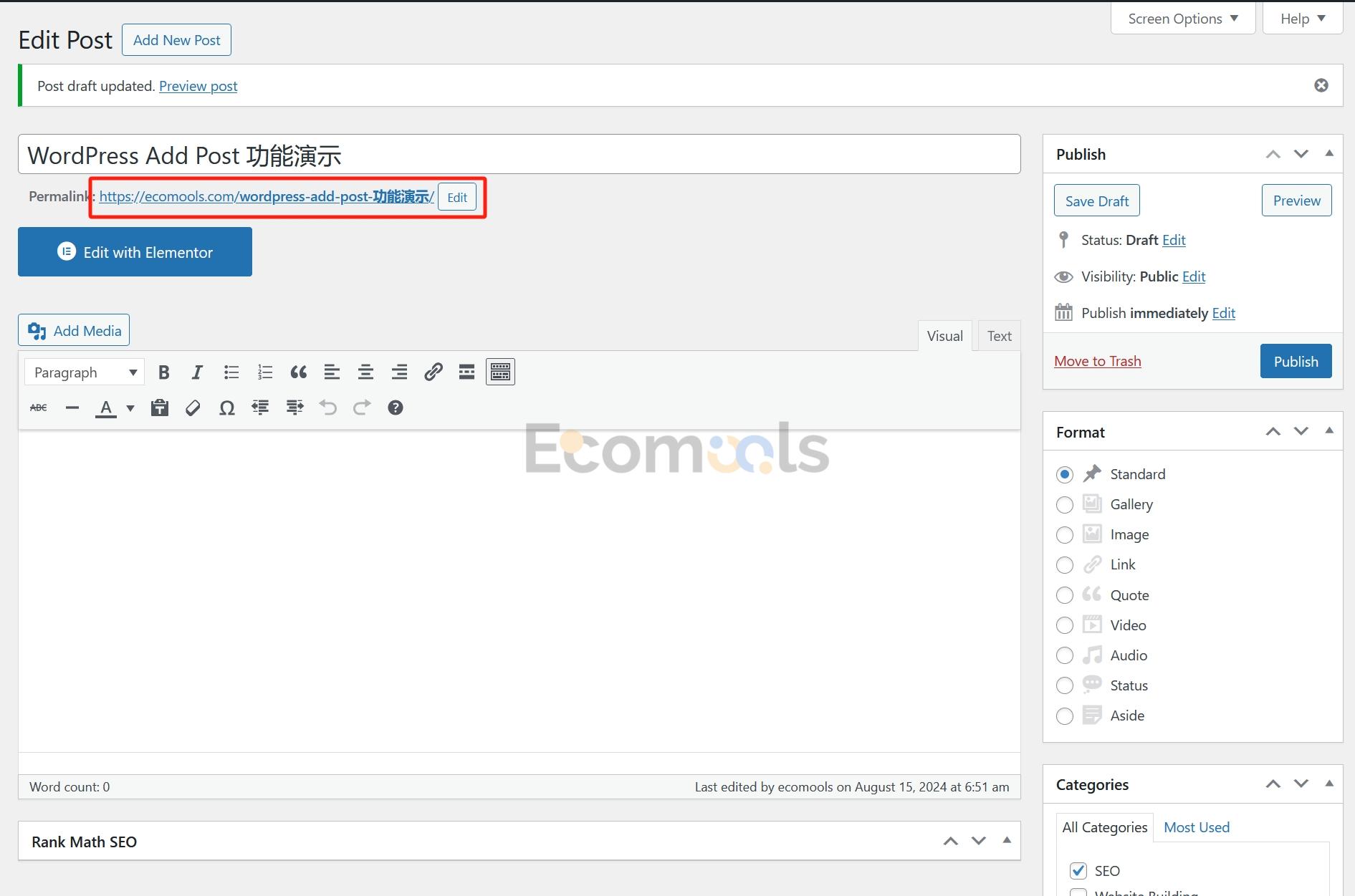Move the Format panel down
This screenshot has height=896, width=1355.
[1301, 432]
